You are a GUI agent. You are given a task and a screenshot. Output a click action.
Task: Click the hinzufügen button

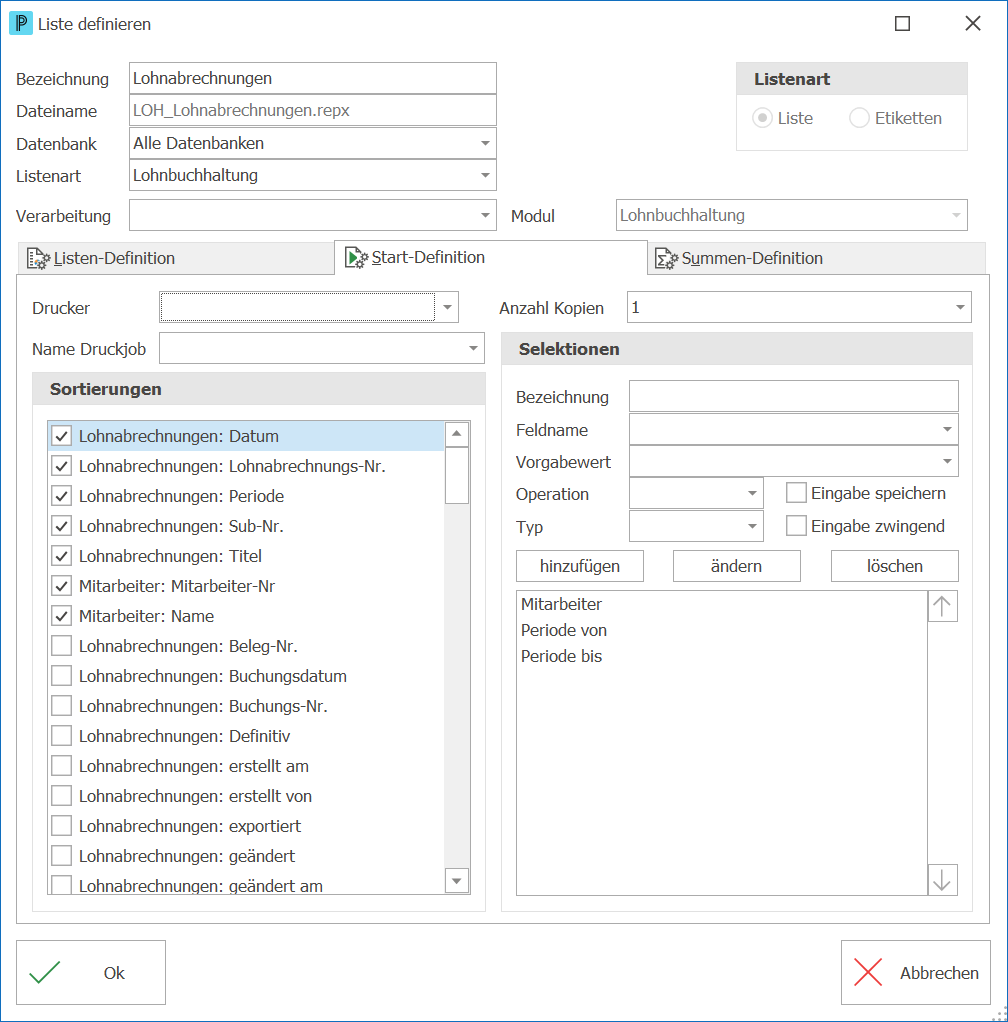pyautogui.click(x=580, y=566)
